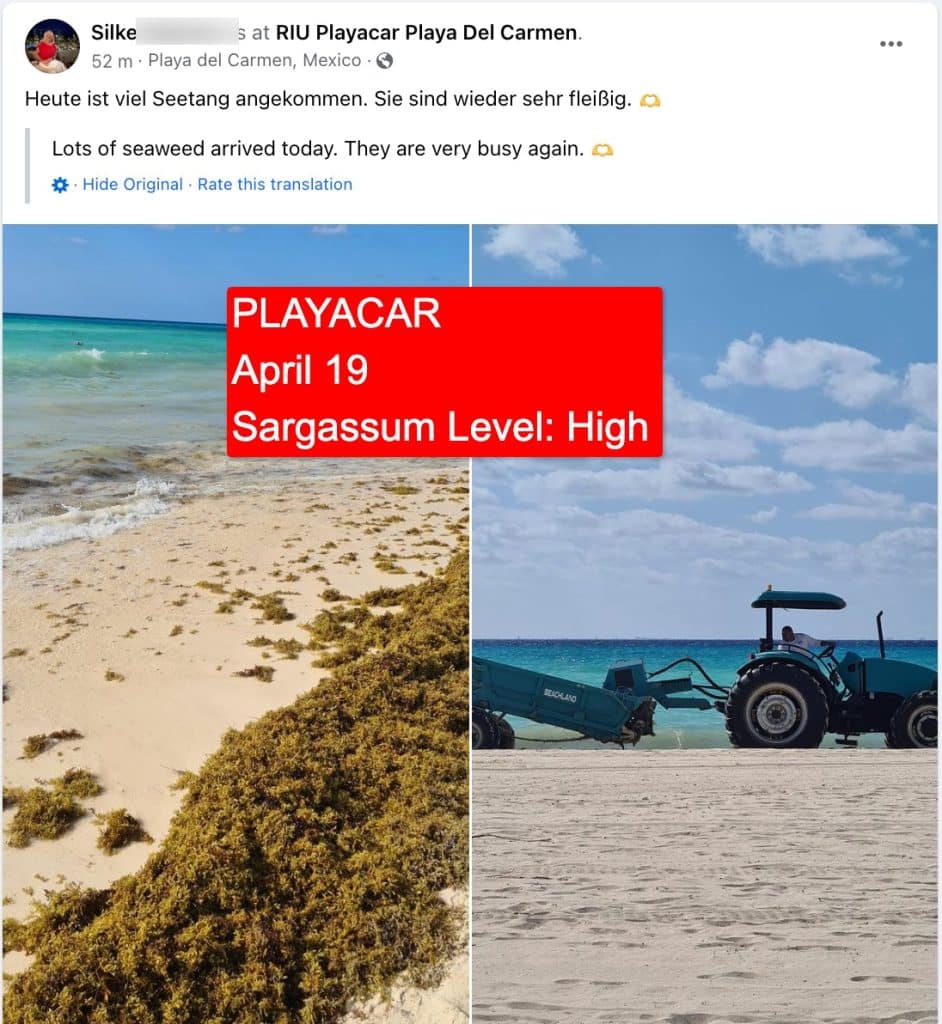Click the red Sargassum Level banner
The image size is (942, 1024).
(444, 372)
